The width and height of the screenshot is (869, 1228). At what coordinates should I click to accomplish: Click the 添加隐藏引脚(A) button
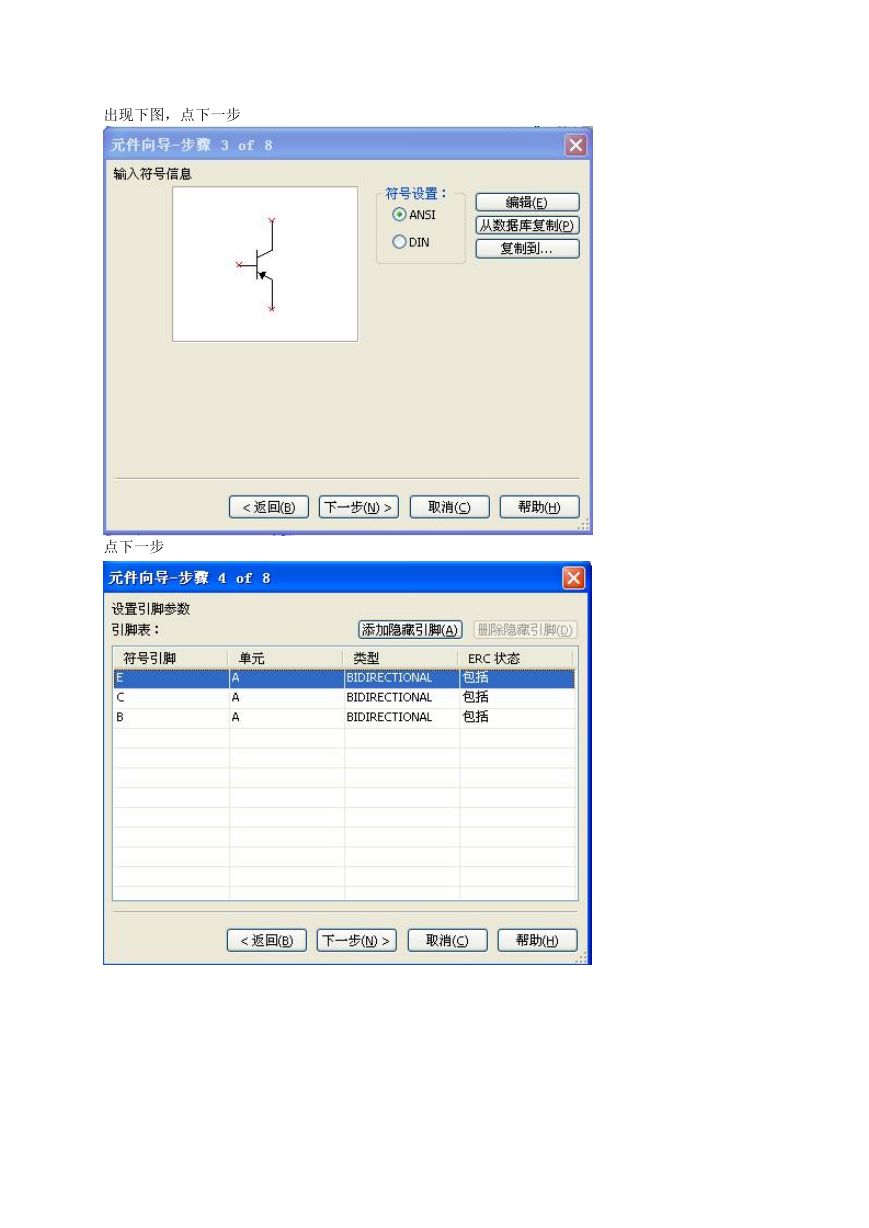(x=411, y=630)
